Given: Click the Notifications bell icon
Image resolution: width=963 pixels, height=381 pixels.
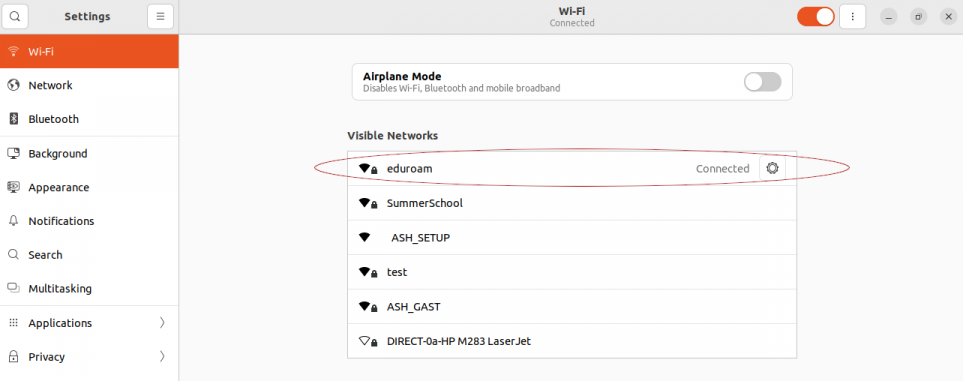Looking at the screenshot, I should click(14, 221).
